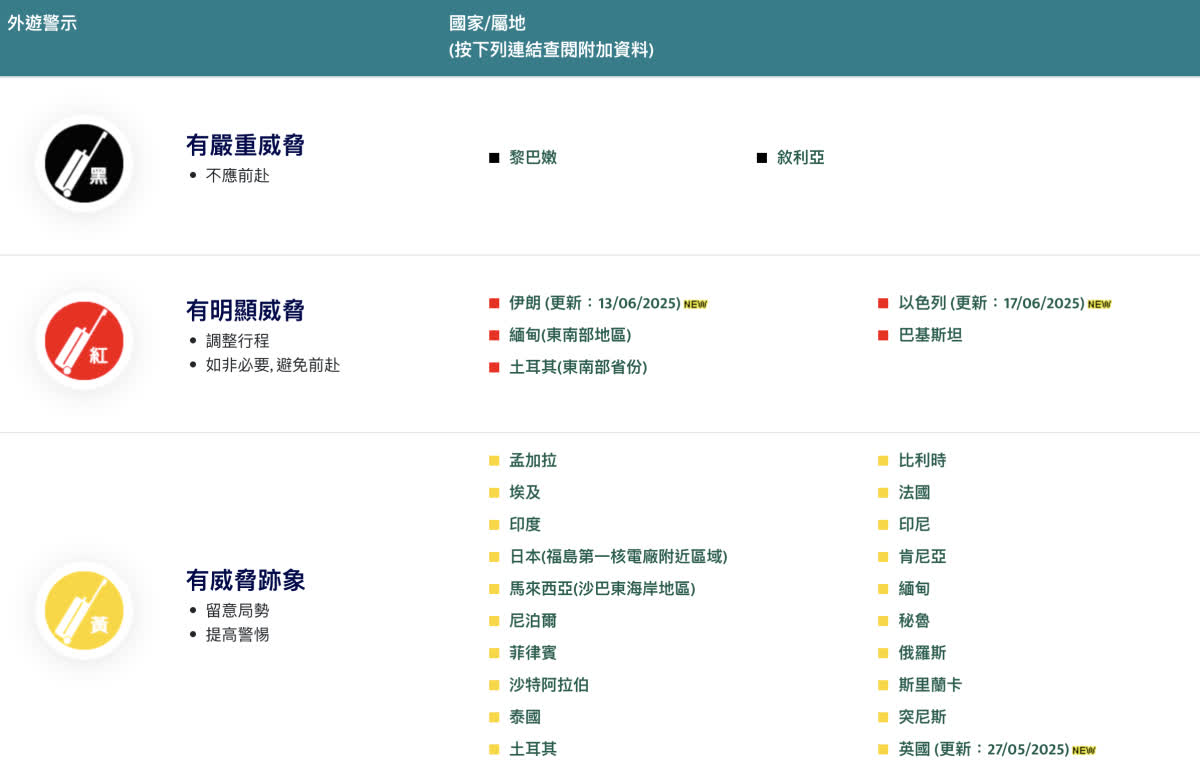Click the NEW badge beside 伊朗
The image size is (1200, 779).
(695, 304)
